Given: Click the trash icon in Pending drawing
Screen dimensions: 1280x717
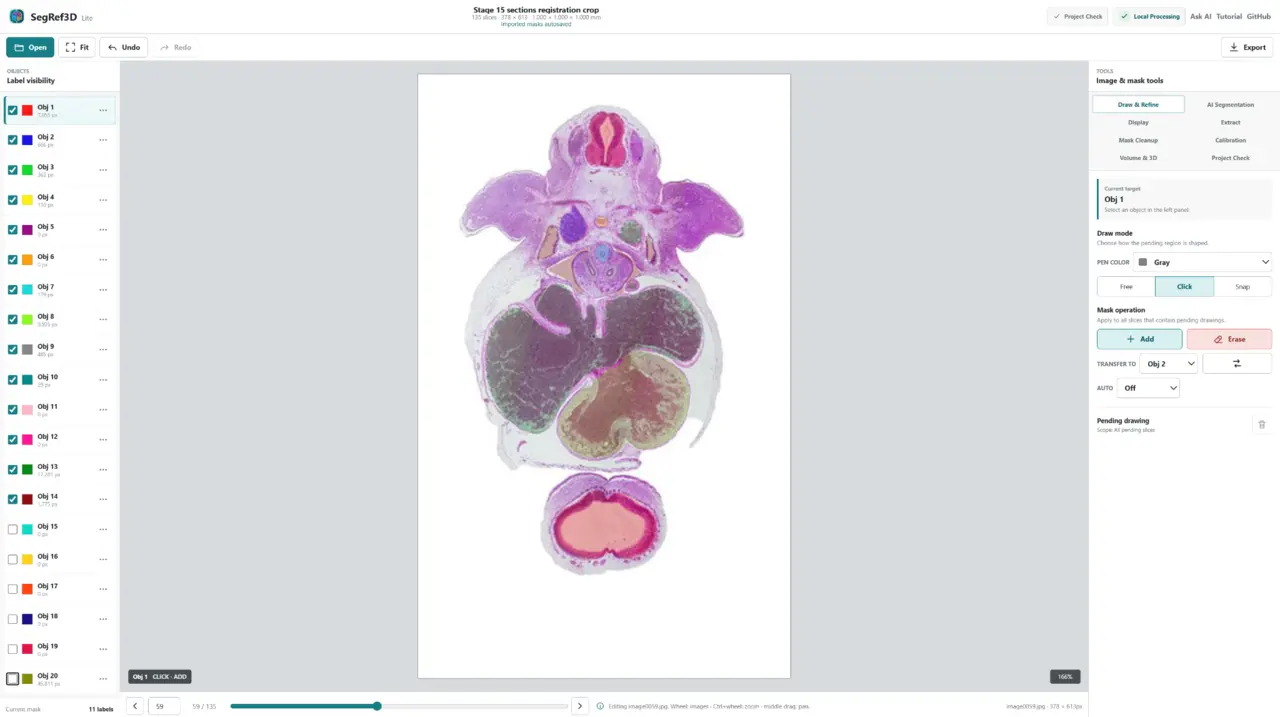Looking at the screenshot, I should pos(1261,424).
